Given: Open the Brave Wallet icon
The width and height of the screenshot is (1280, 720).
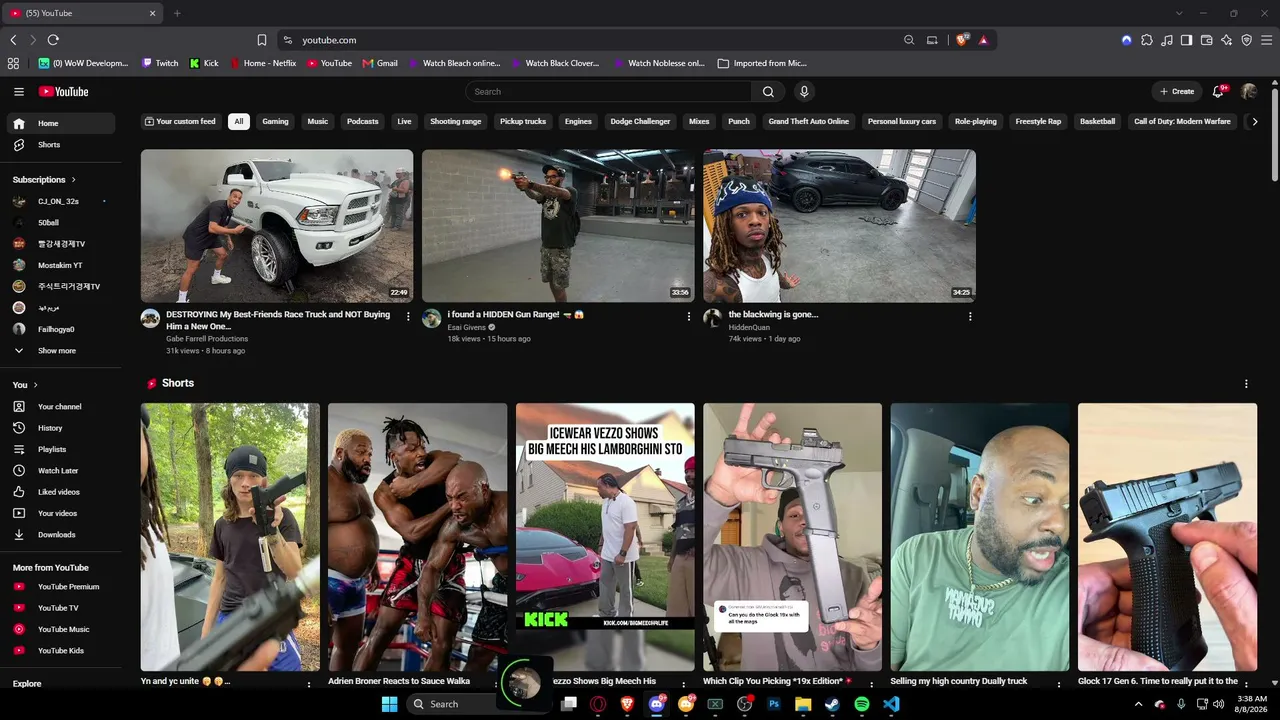Looking at the screenshot, I should [1207, 40].
